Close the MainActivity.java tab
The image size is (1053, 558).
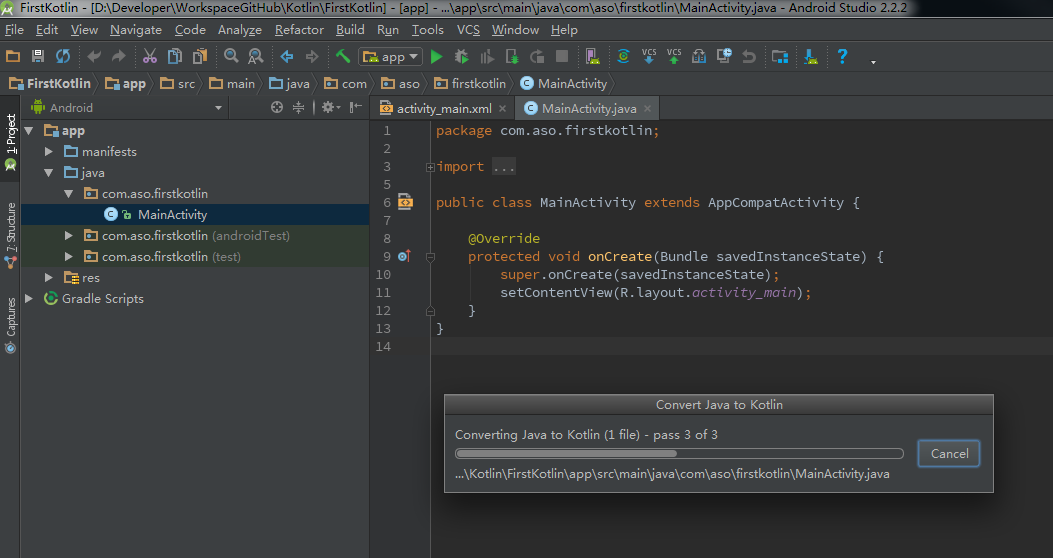pyautogui.click(x=647, y=108)
